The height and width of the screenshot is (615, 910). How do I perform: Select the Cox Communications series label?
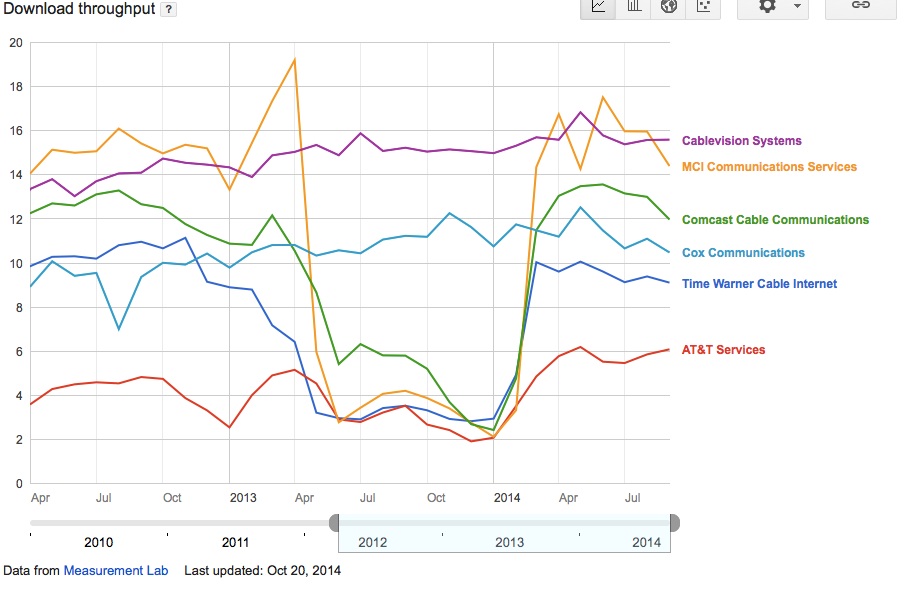pos(743,252)
